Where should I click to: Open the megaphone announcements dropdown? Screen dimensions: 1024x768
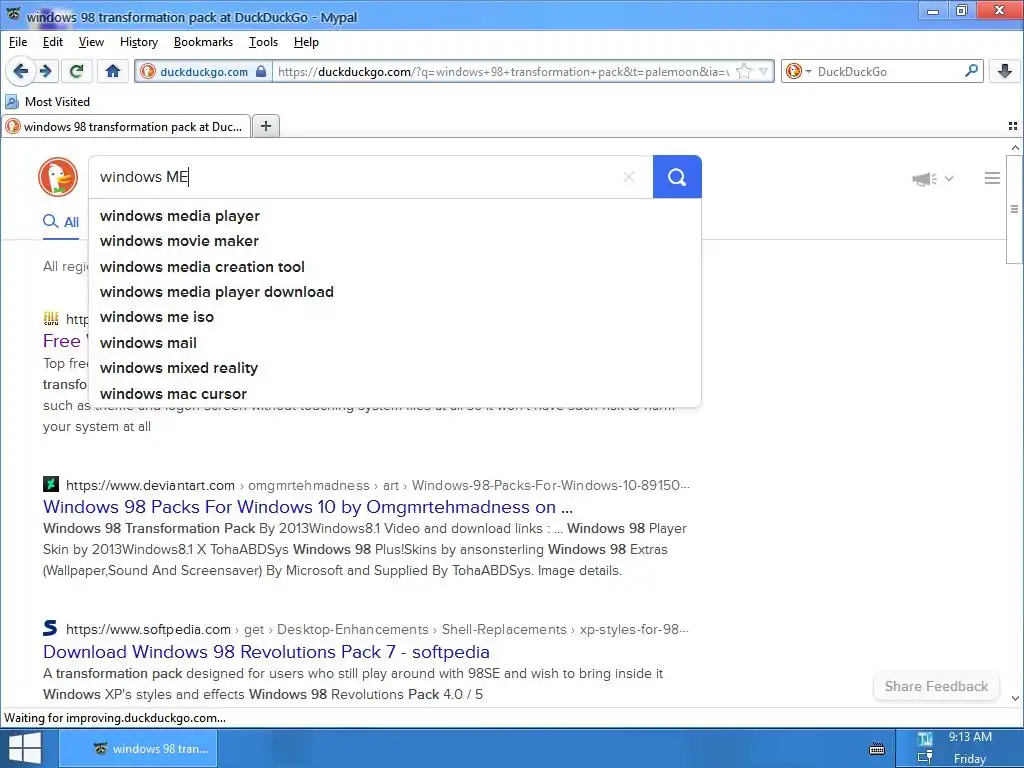[x=933, y=178]
